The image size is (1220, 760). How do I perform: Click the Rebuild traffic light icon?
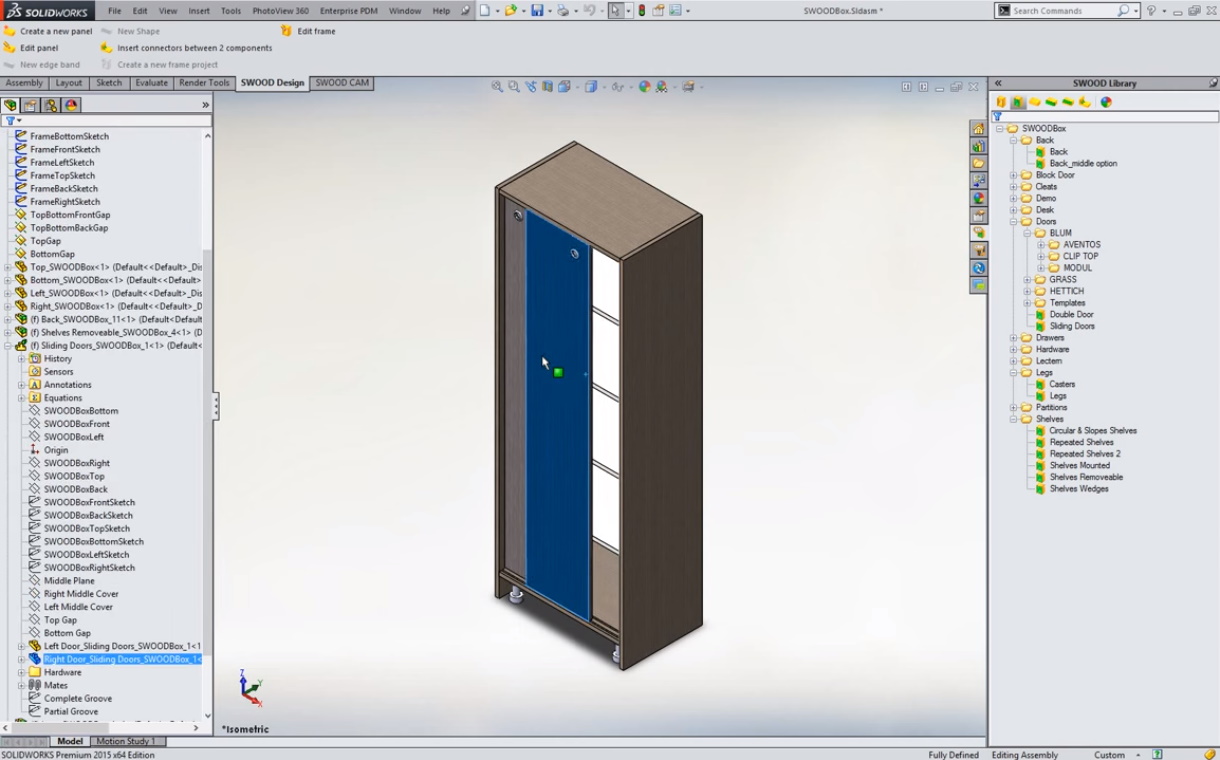tap(642, 11)
